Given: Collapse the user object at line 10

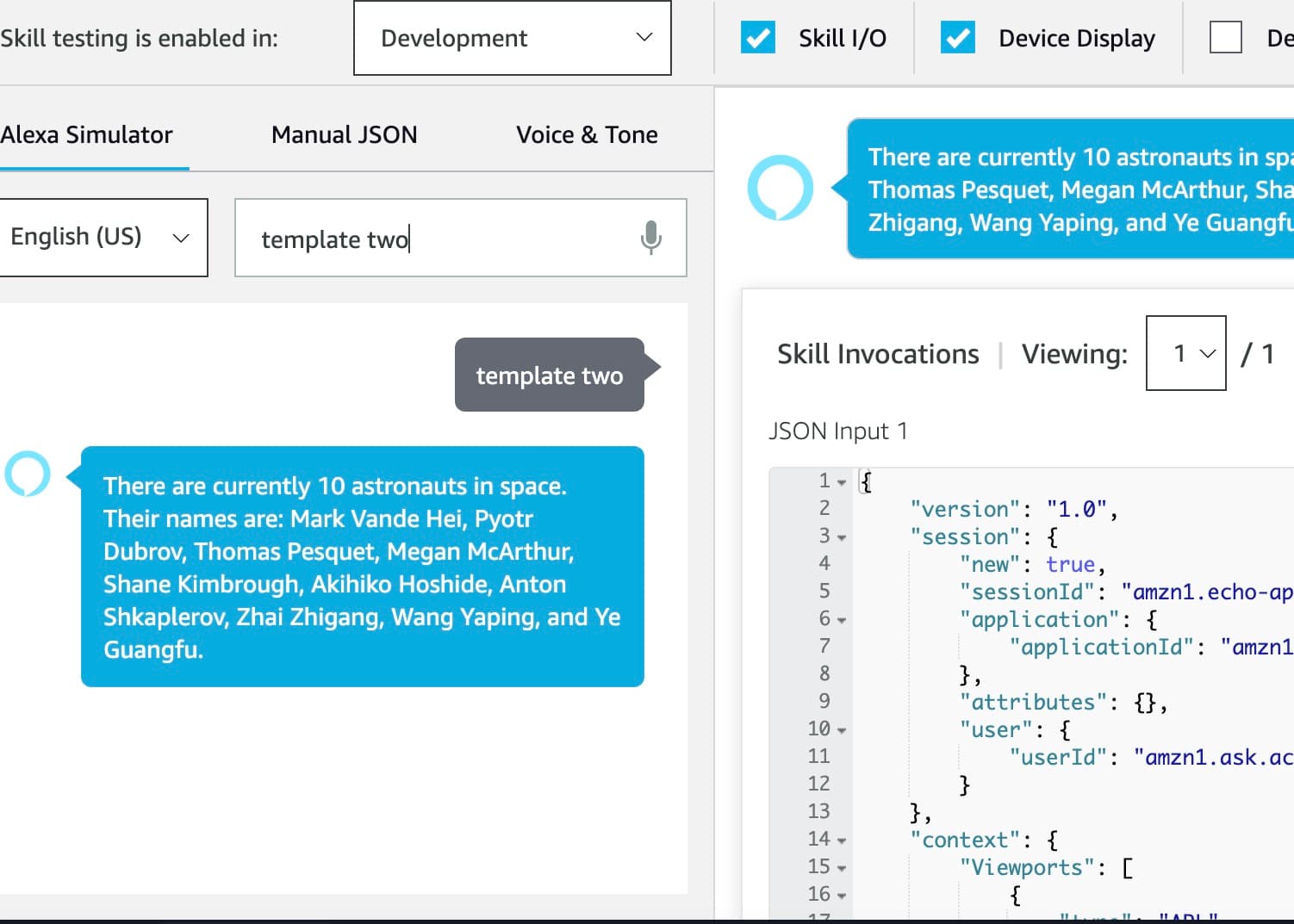Looking at the screenshot, I should [842, 730].
